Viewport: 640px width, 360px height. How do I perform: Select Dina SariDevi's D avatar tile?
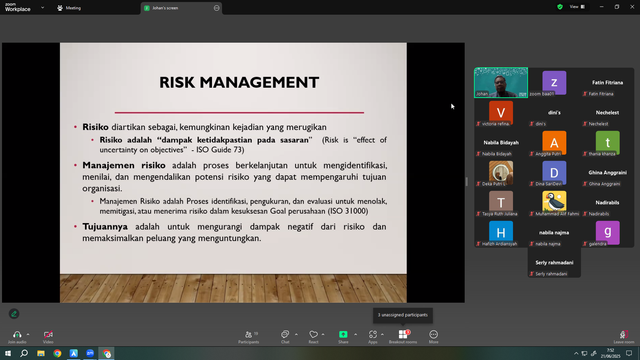(554, 173)
